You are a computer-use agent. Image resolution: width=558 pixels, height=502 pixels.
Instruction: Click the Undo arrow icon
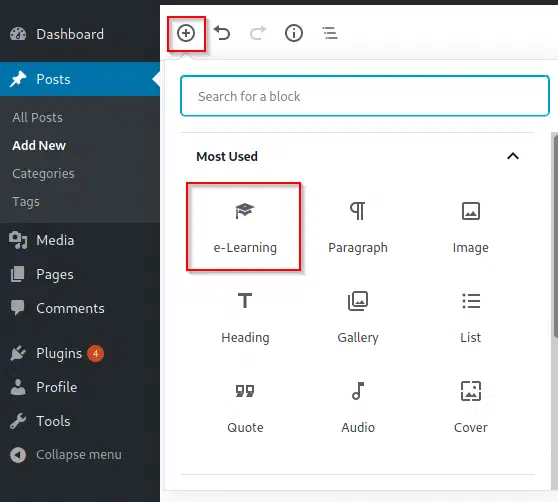[x=222, y=33]
